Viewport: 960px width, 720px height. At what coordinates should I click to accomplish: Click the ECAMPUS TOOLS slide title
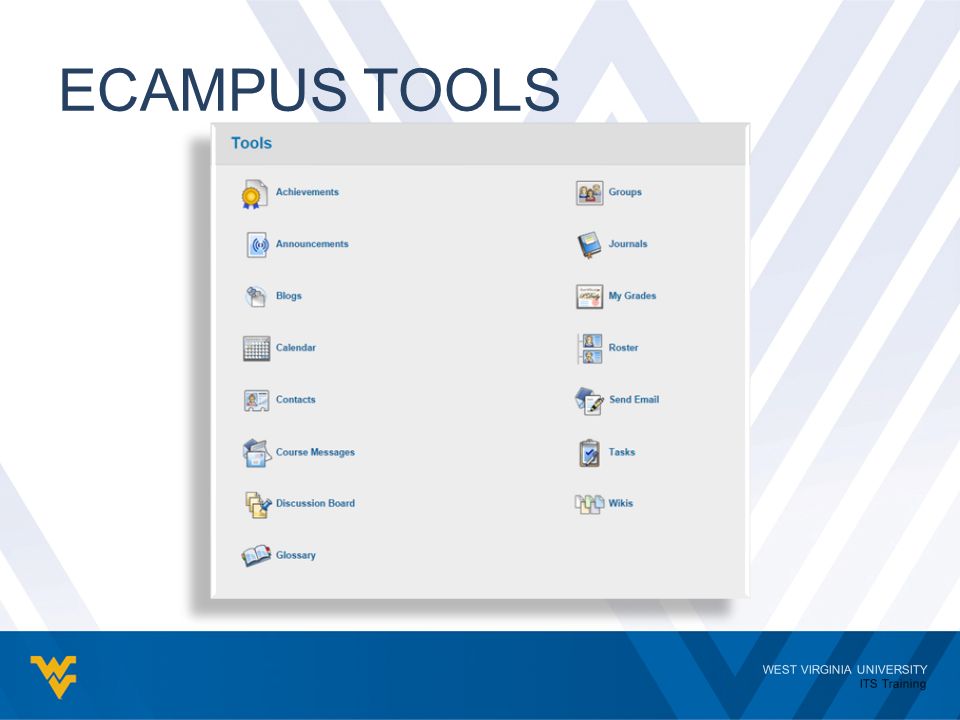(309, 90)
